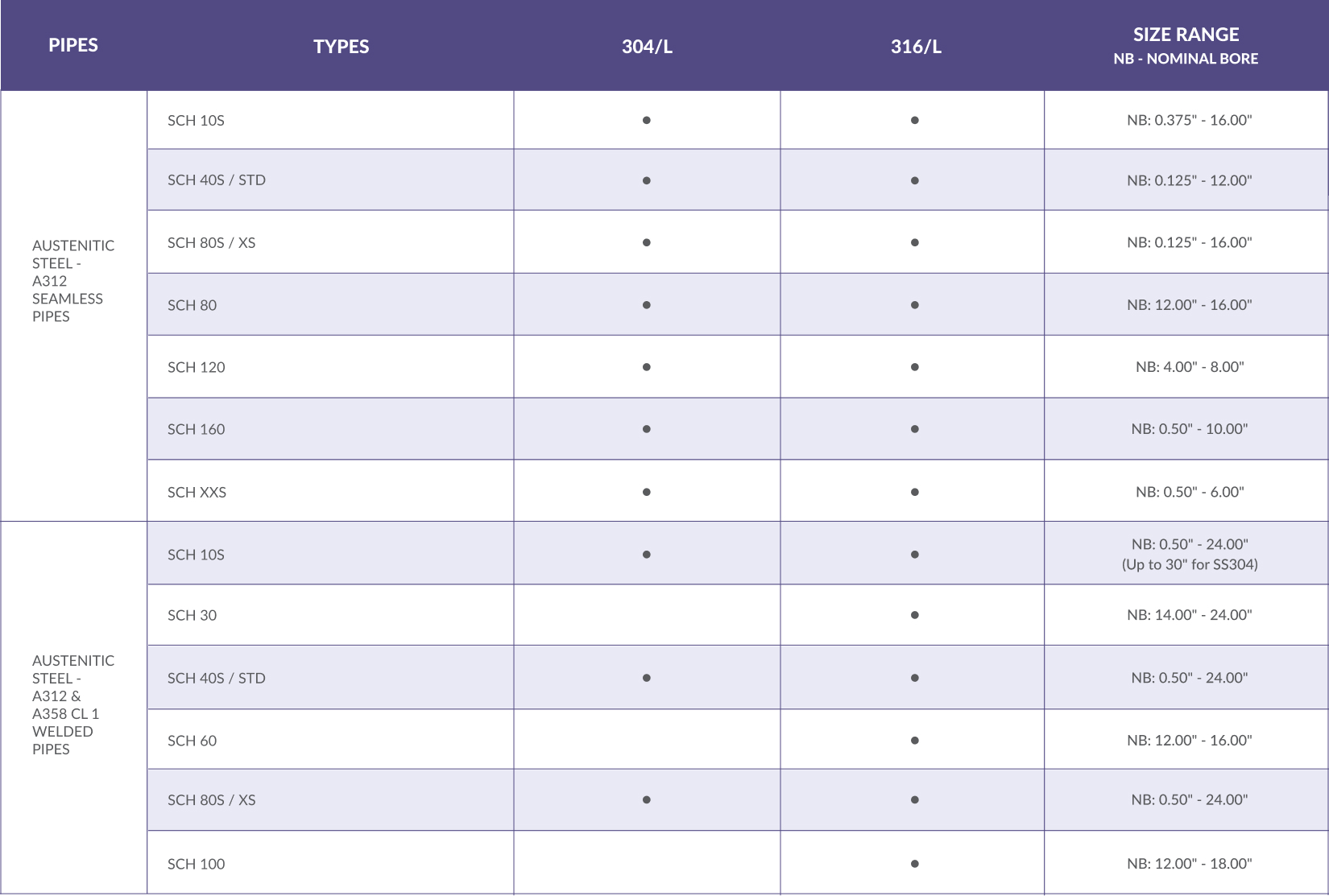Click the 304/L dot in SCH 160 row
This screenshot has width=1329, height=896.
pyautogui.click(x=647, y=429)
